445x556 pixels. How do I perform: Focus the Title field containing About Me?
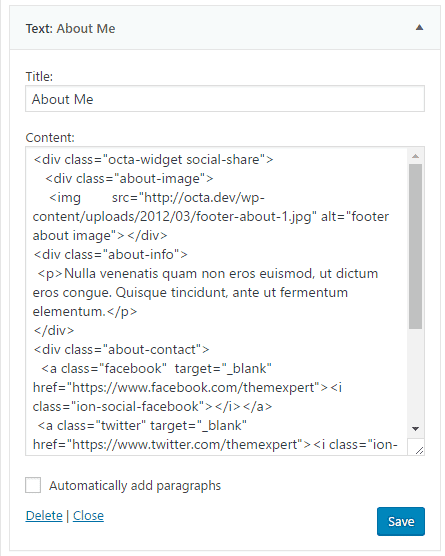click(x=225, y=99)
